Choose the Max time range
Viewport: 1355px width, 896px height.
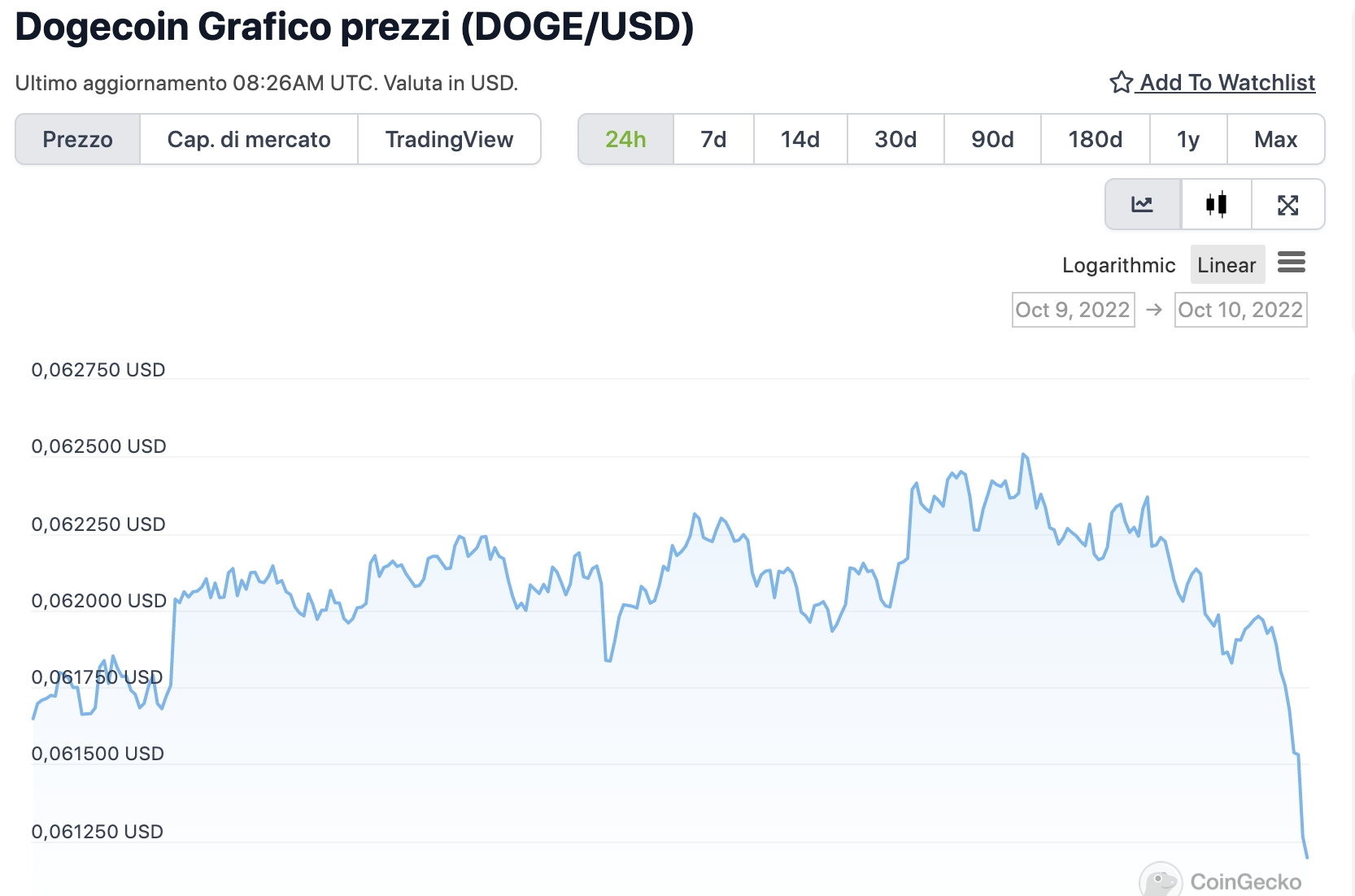1275,139
